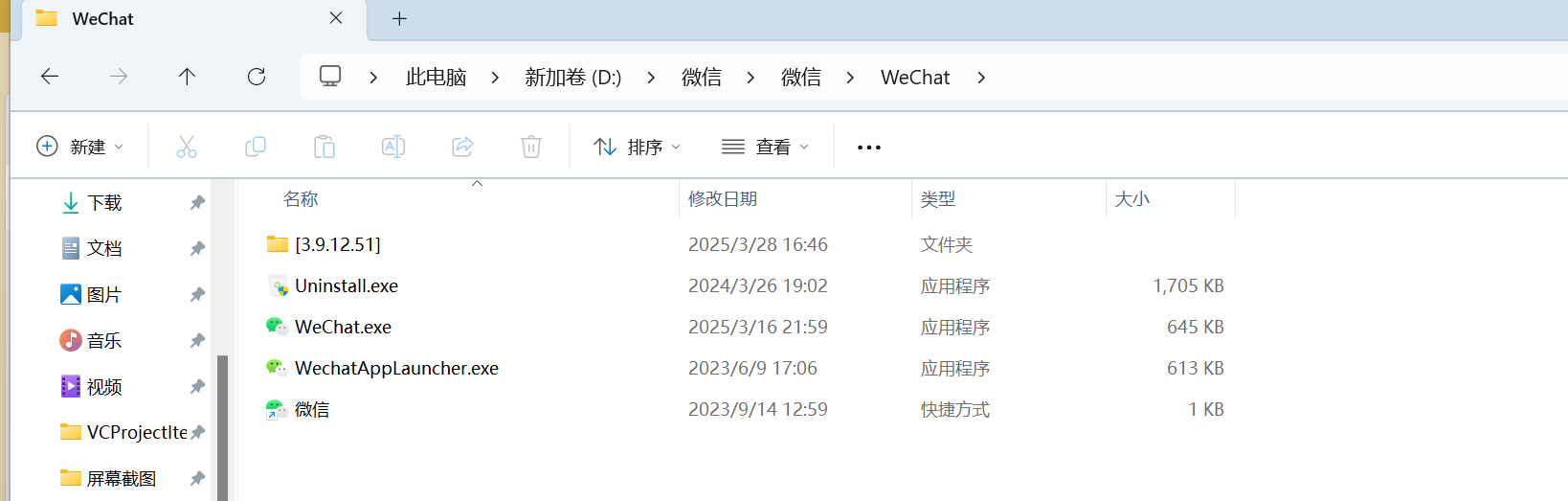Sort by the 大小 column header
1568x501 pixels.
coord(1132,198)
